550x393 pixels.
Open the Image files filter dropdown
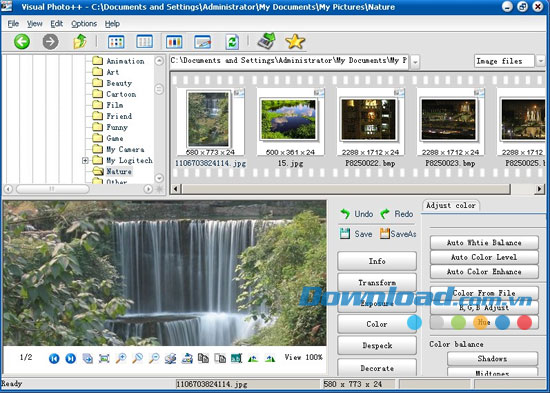click(x=540, y=61)
